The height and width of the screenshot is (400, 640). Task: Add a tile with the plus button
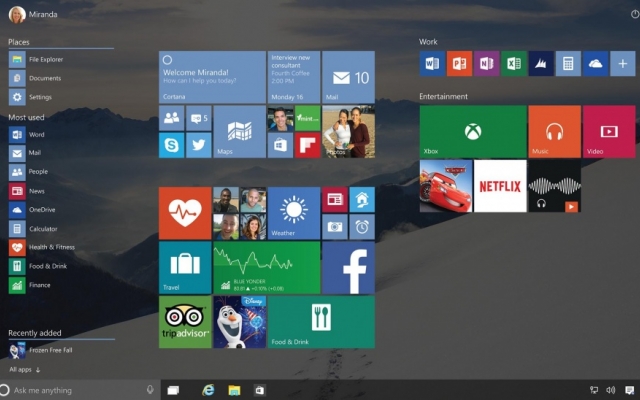(622, 64)
